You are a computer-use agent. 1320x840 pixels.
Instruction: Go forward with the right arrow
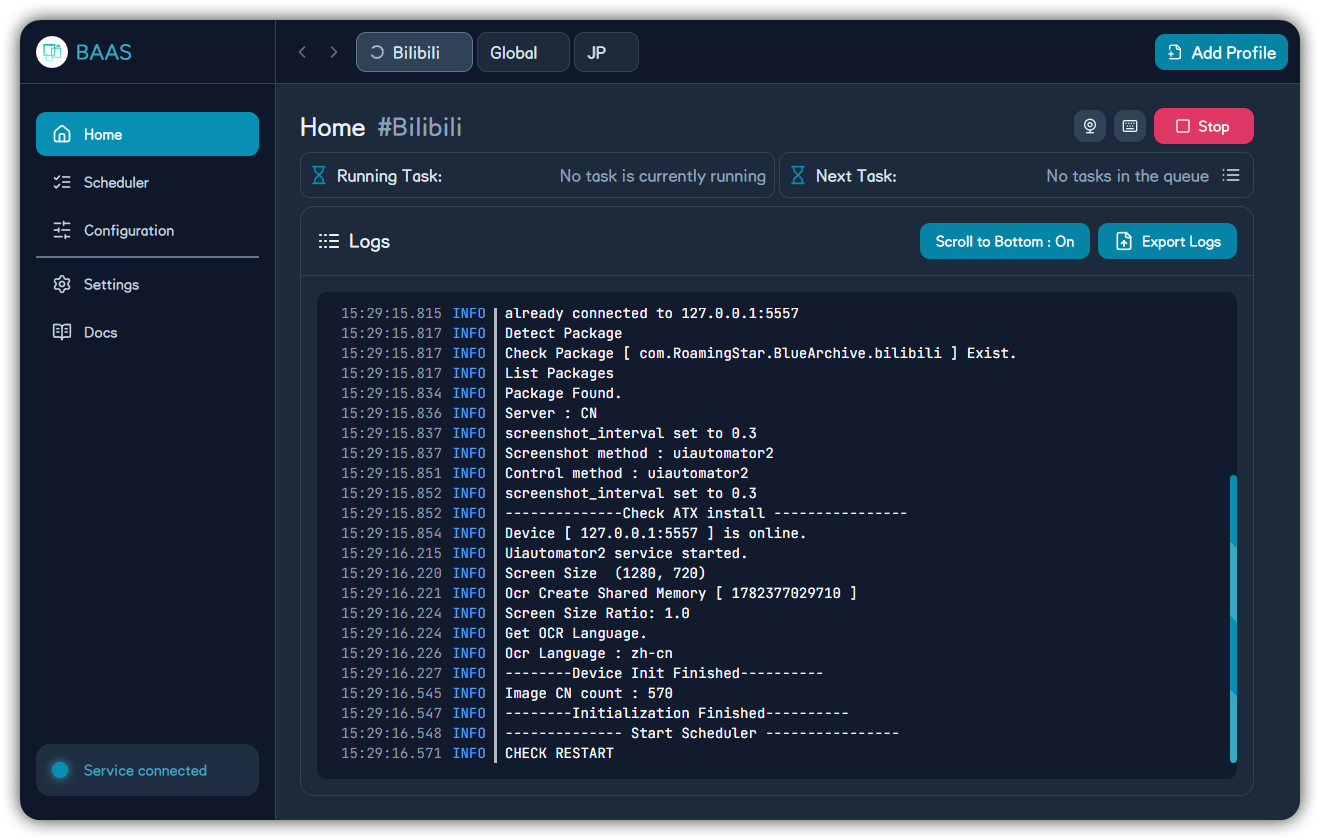point(334,52)
